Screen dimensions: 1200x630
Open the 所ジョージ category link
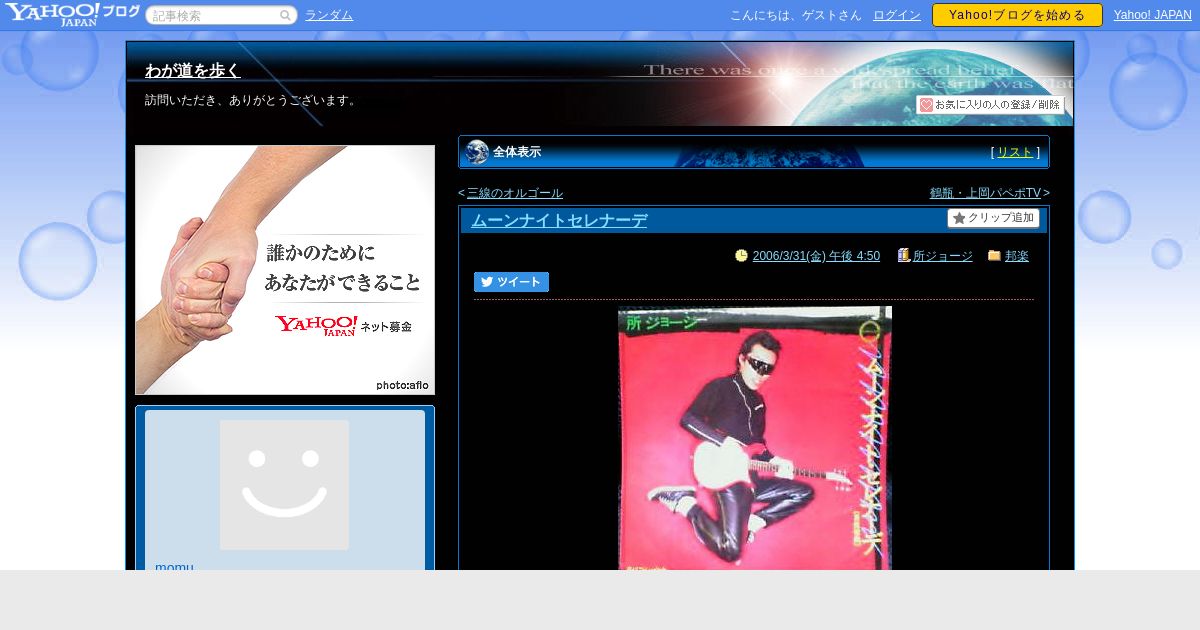point(943,256)
